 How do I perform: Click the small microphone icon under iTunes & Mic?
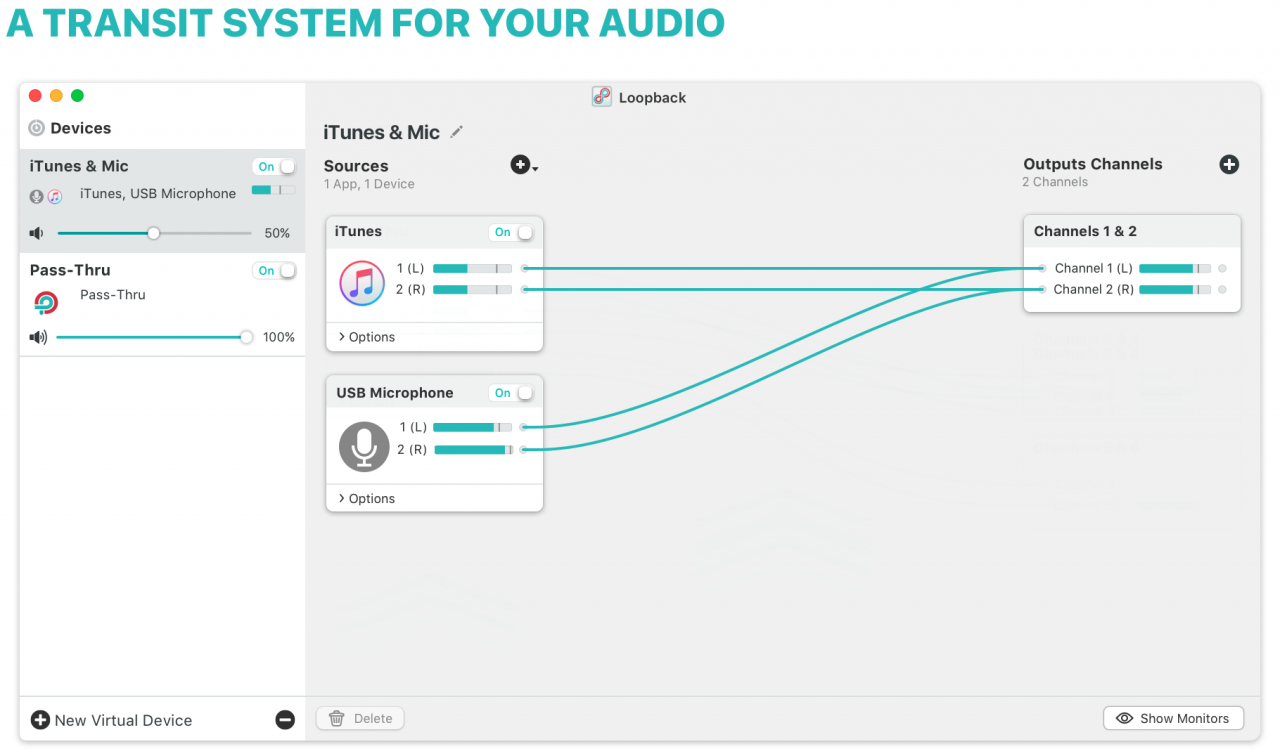click(37, 197)
